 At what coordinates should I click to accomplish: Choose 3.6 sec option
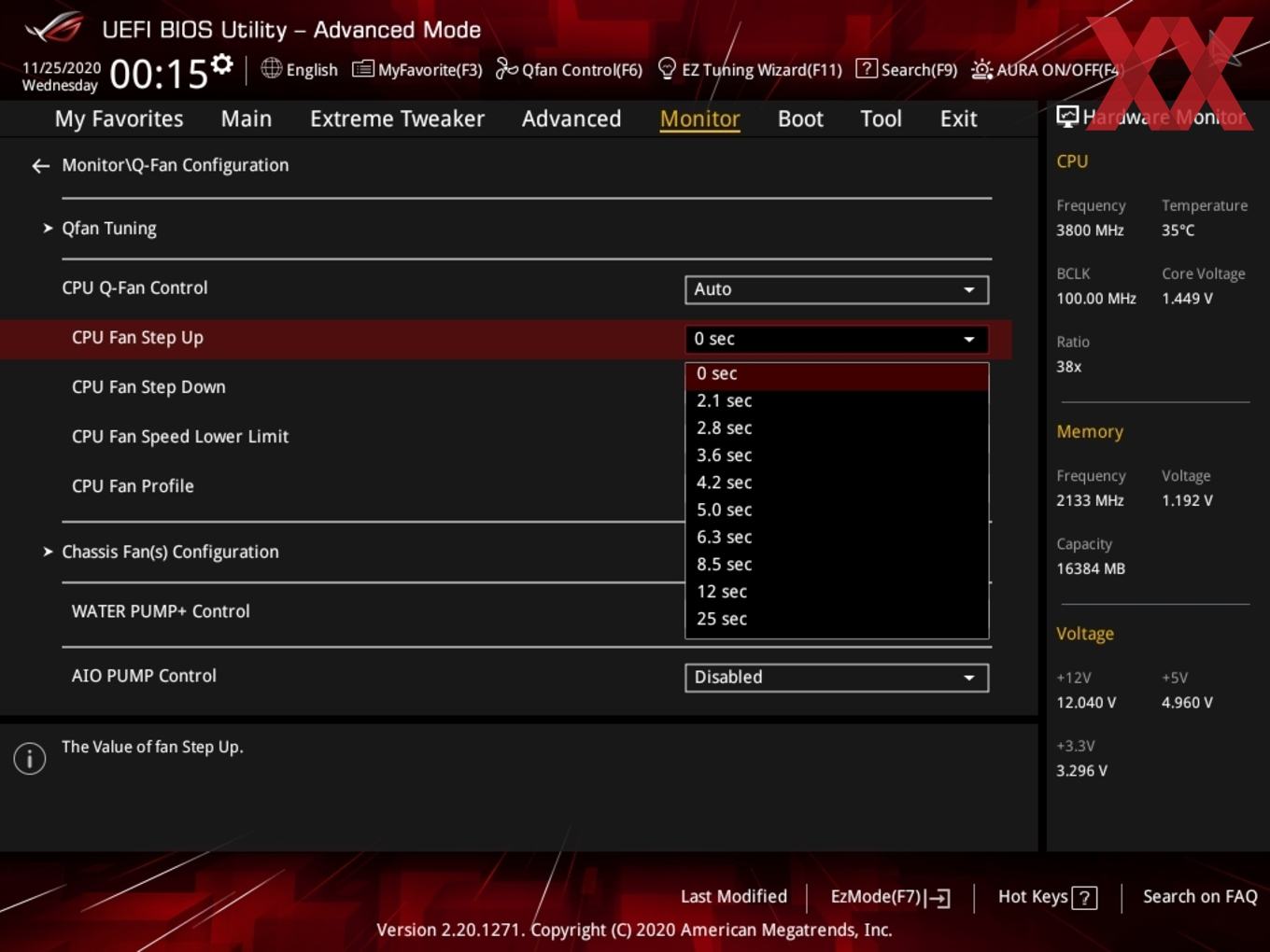836,455
